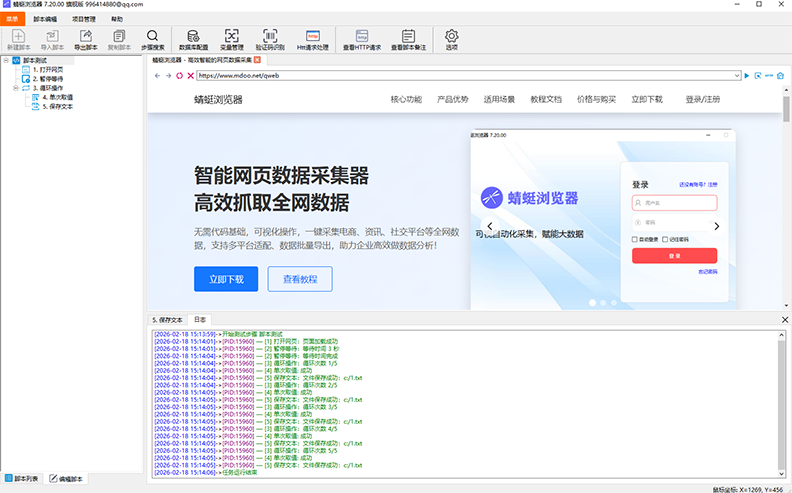Viewport: 792px width, 493px height.
Task: Click the 用户名 input field
Action: (674, 203)
